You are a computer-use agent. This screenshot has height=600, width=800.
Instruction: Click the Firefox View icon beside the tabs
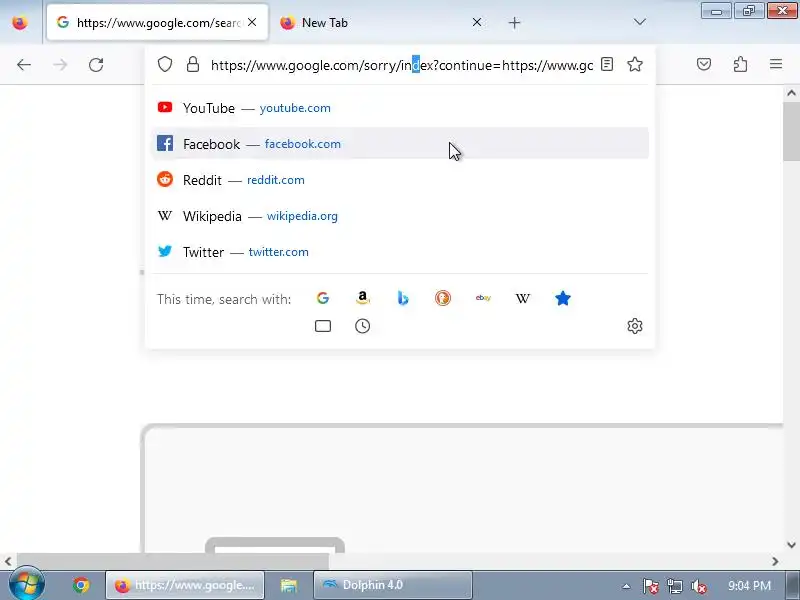pyautogui.click(x=20, y=23)
